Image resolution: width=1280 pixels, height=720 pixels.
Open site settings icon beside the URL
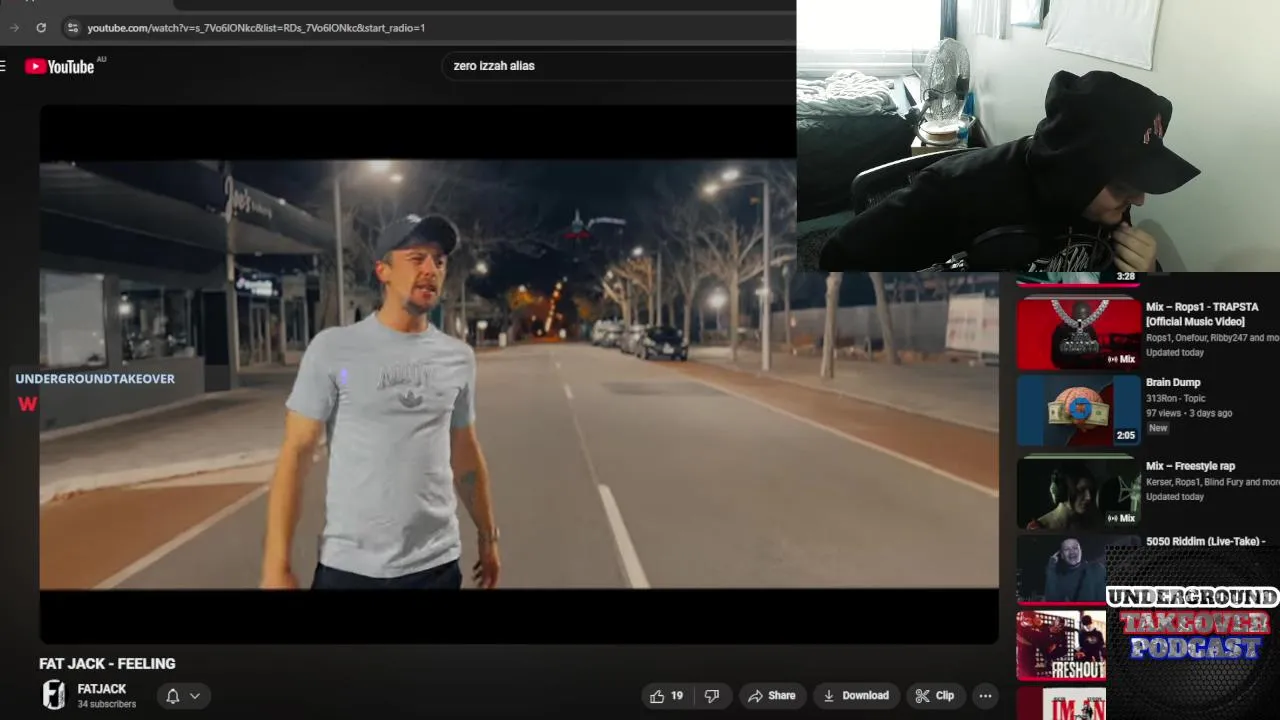pyautogui.click(x=72, y=28)
